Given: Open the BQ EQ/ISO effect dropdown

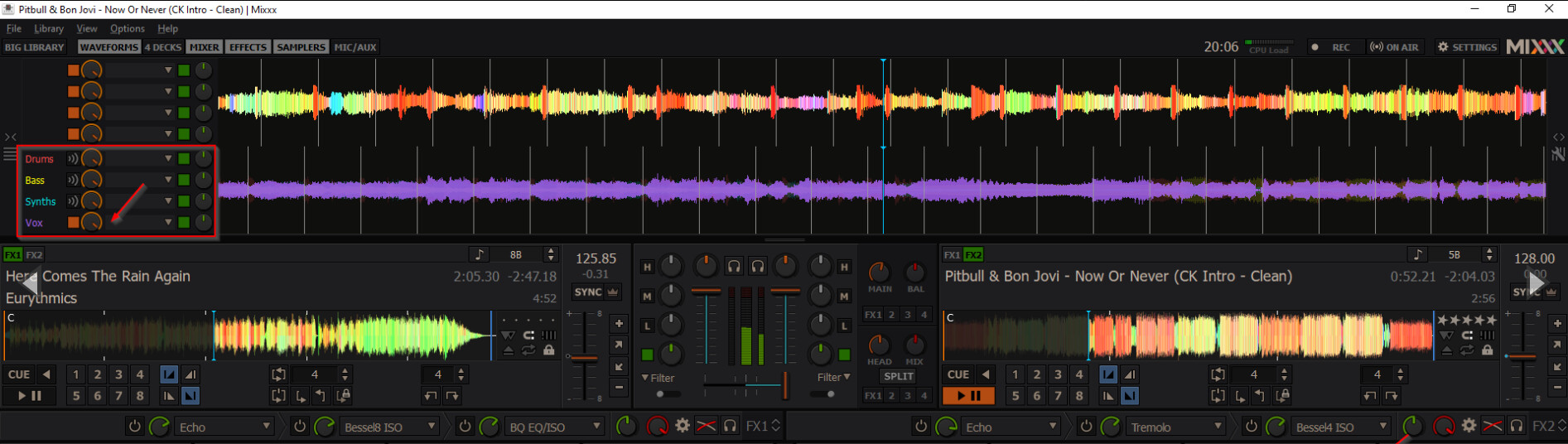Looking at the screenshot, I should (x=554, y=427).
